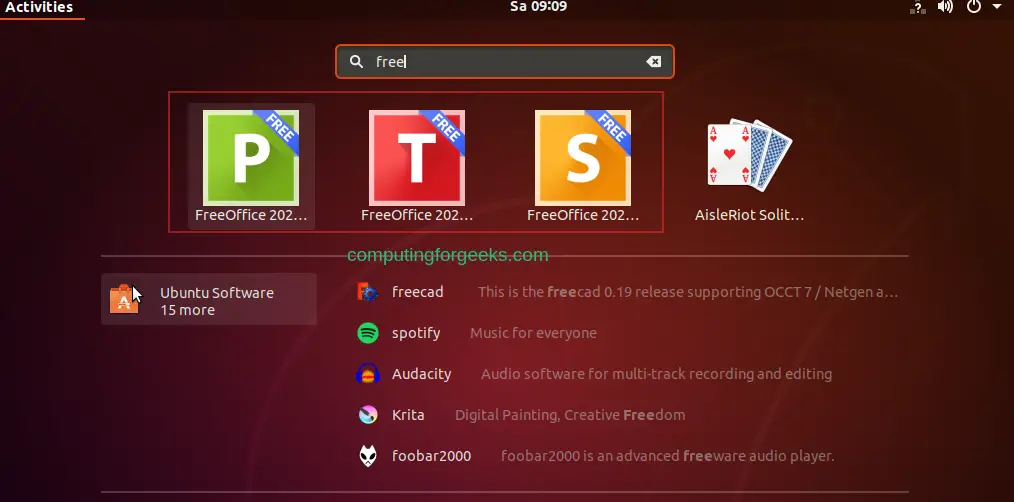Click the power icon in the top bar
This screenshot has height=502, width=1014.
click(973, 7)
